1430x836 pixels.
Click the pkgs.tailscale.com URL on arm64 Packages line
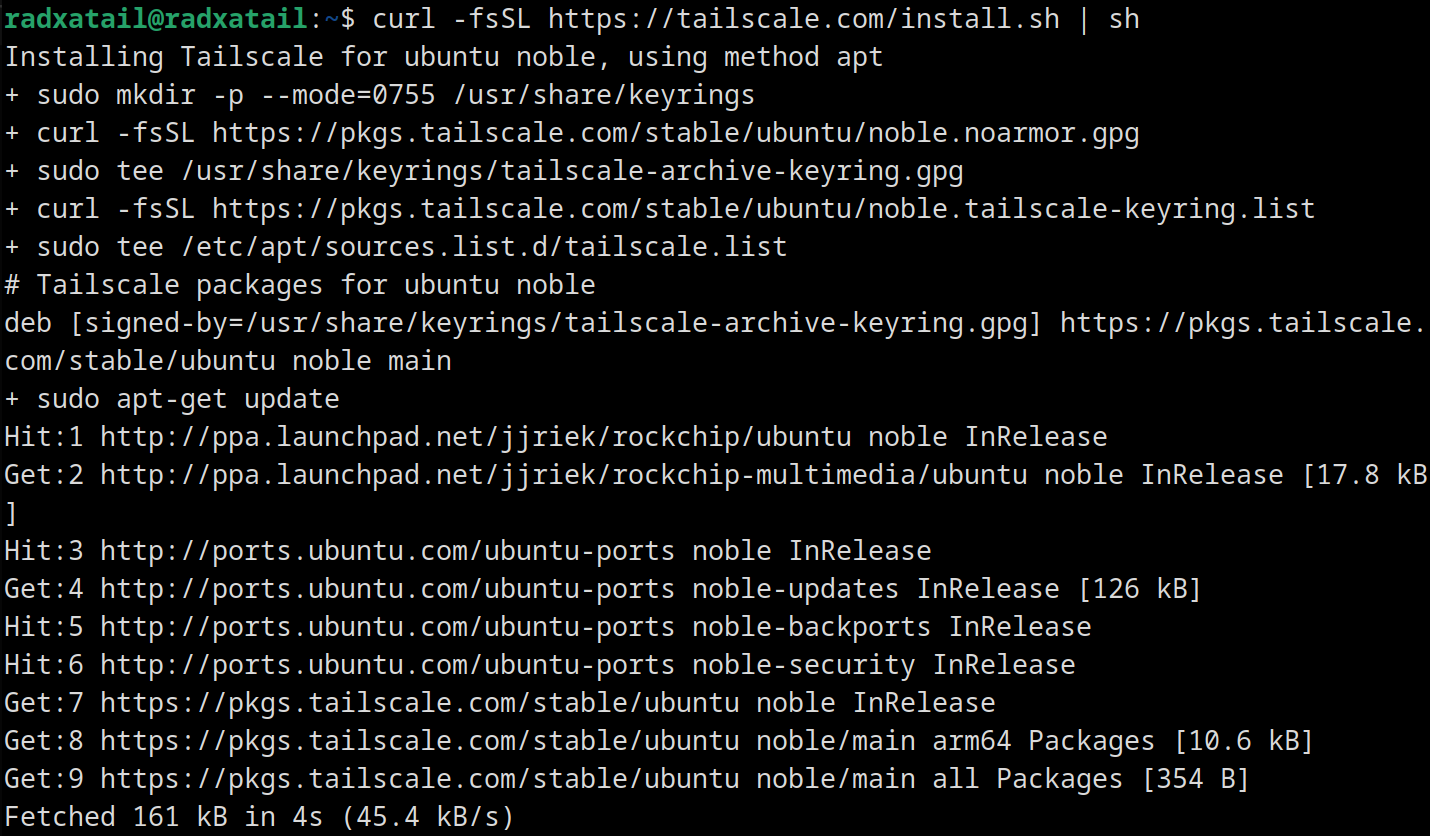(x=420, y=741)
